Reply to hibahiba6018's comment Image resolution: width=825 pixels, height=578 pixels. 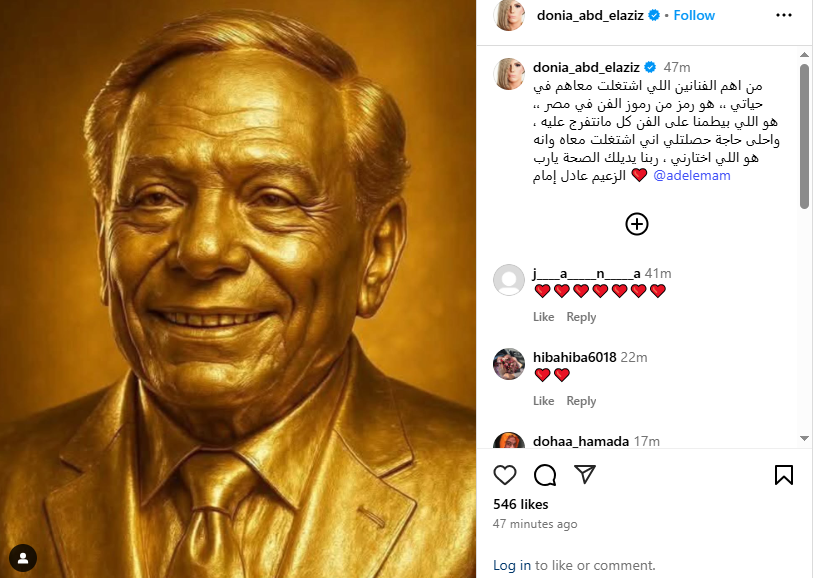pyautogui.click(x=581, y=401)
